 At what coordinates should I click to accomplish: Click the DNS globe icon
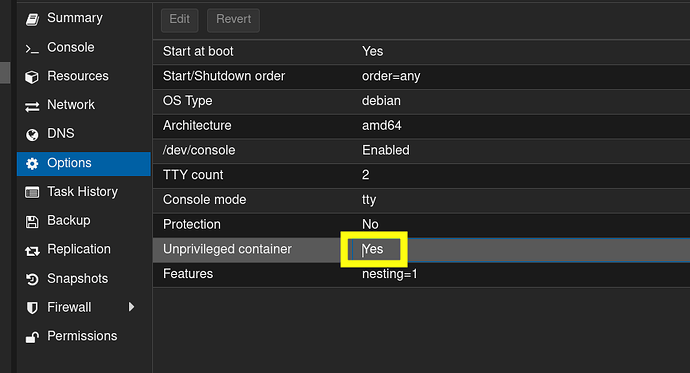coord(32,135)
